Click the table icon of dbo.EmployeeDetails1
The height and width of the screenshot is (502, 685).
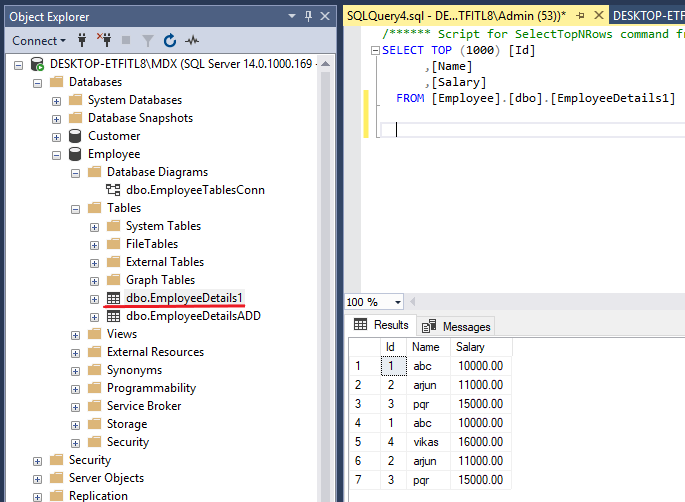113,298
